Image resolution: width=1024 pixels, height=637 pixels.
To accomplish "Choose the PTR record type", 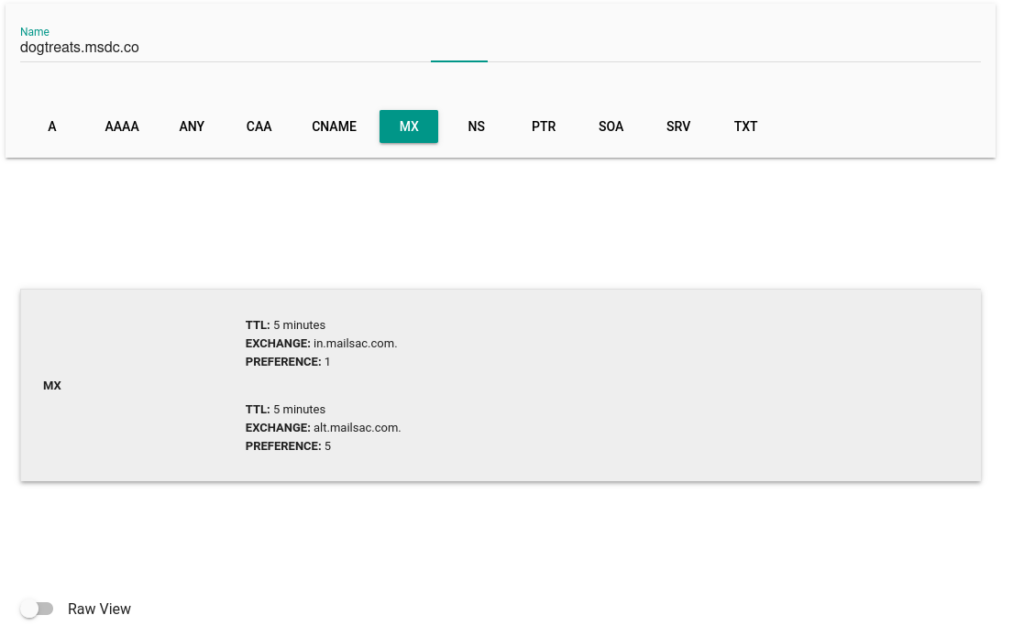I will tap(543, 127).
